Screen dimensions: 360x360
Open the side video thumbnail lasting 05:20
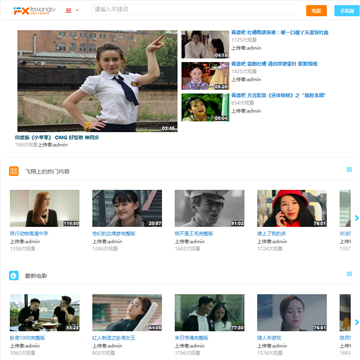tap(205, 76)
